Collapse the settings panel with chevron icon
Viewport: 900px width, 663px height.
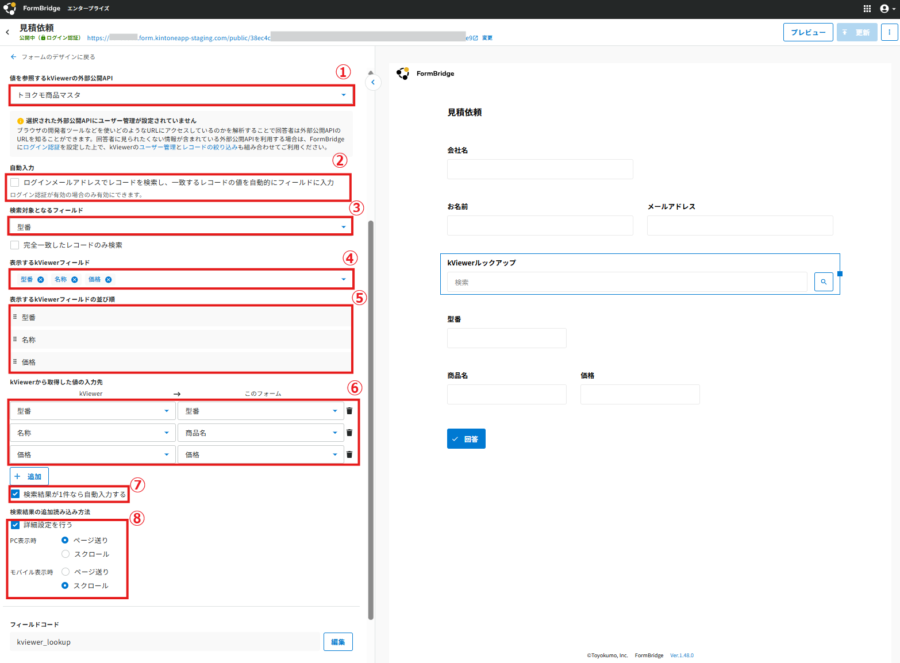pos(373,82)
